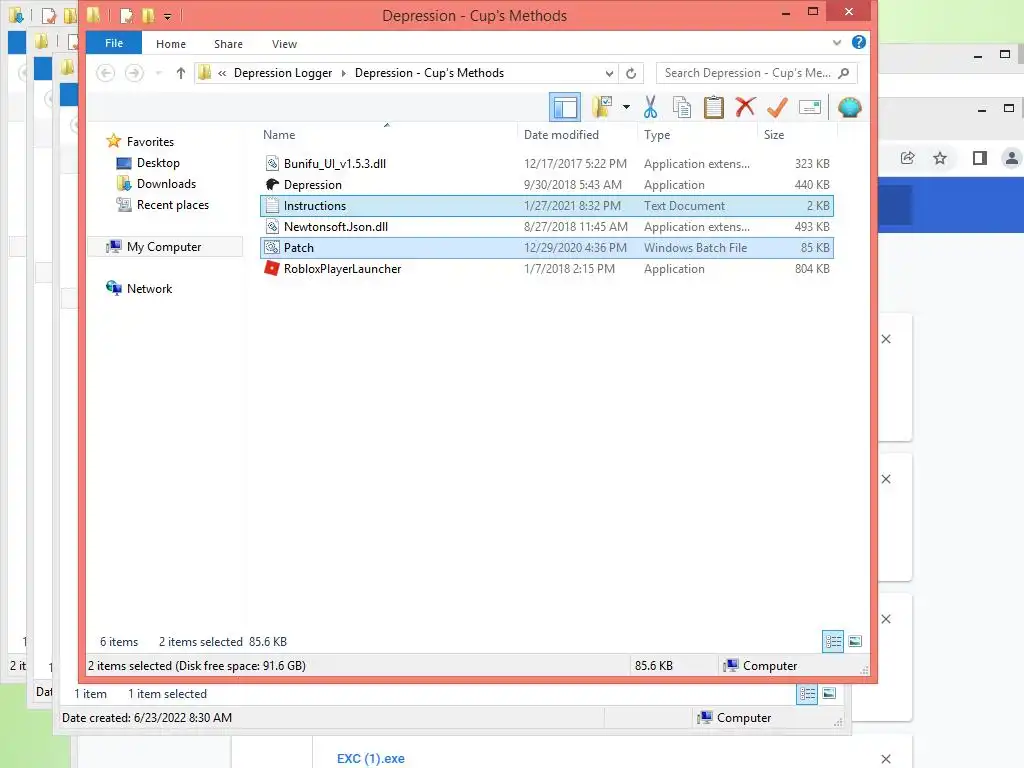
Task: Sort files by Size column
Action: click(774, 135)
